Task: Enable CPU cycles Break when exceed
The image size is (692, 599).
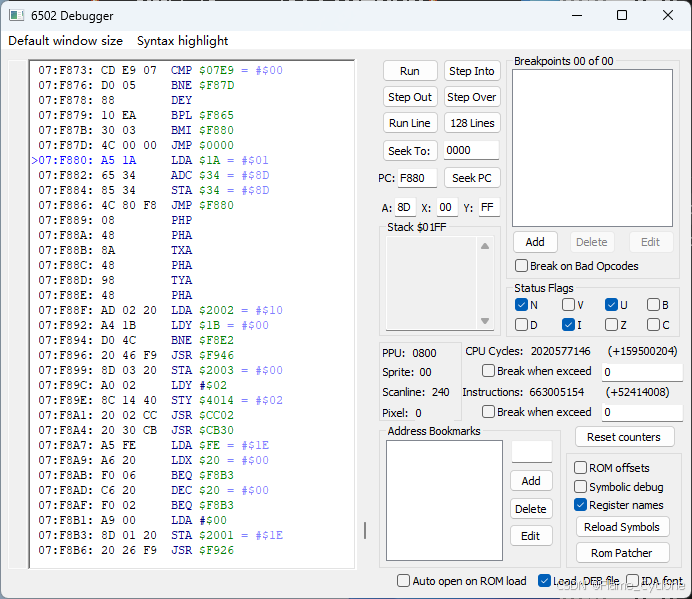Action: pos(537,371)
